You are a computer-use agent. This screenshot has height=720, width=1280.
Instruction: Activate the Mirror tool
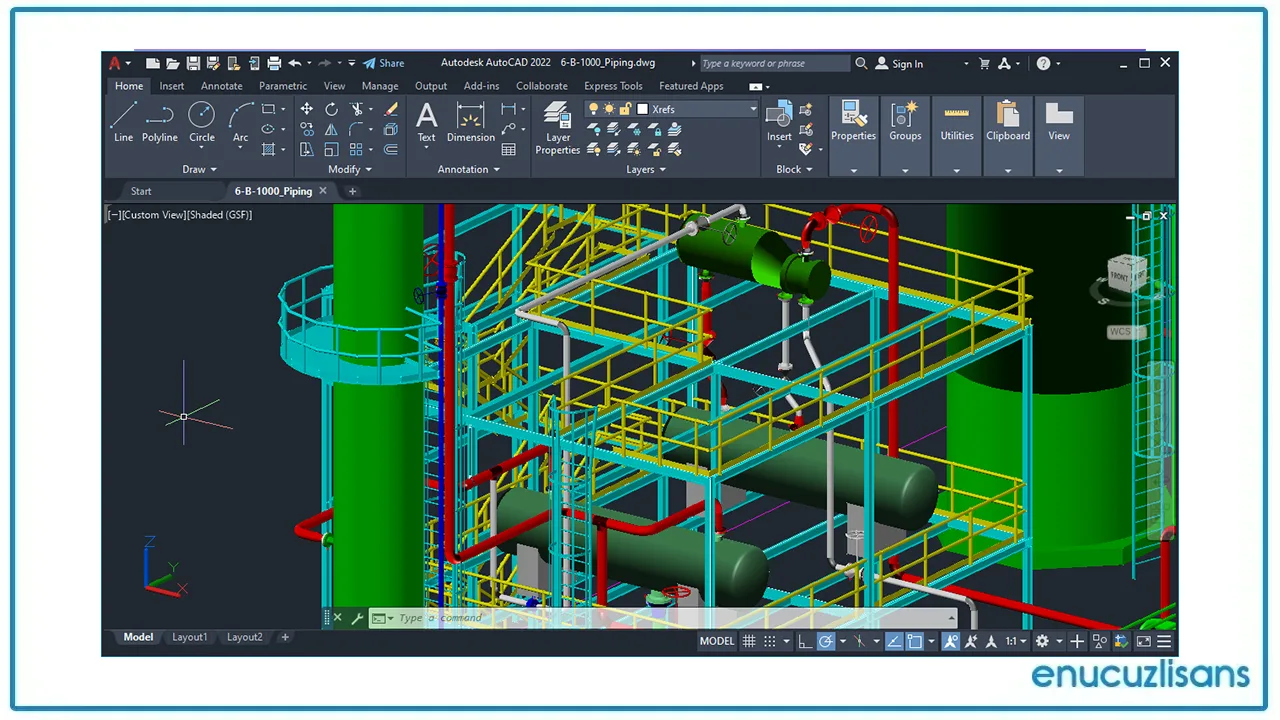pos(331,129)
